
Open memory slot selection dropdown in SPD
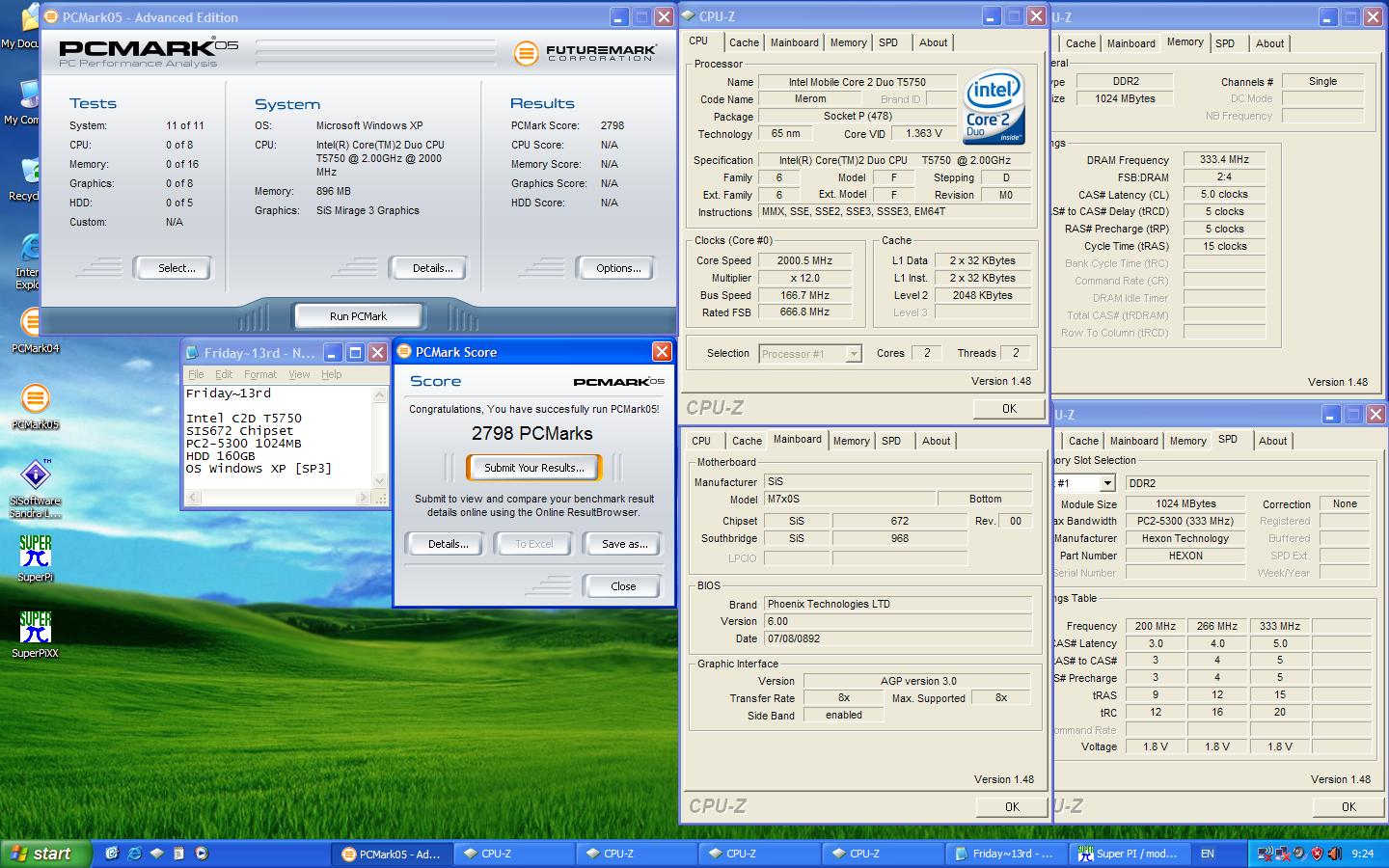[1106, 483]
